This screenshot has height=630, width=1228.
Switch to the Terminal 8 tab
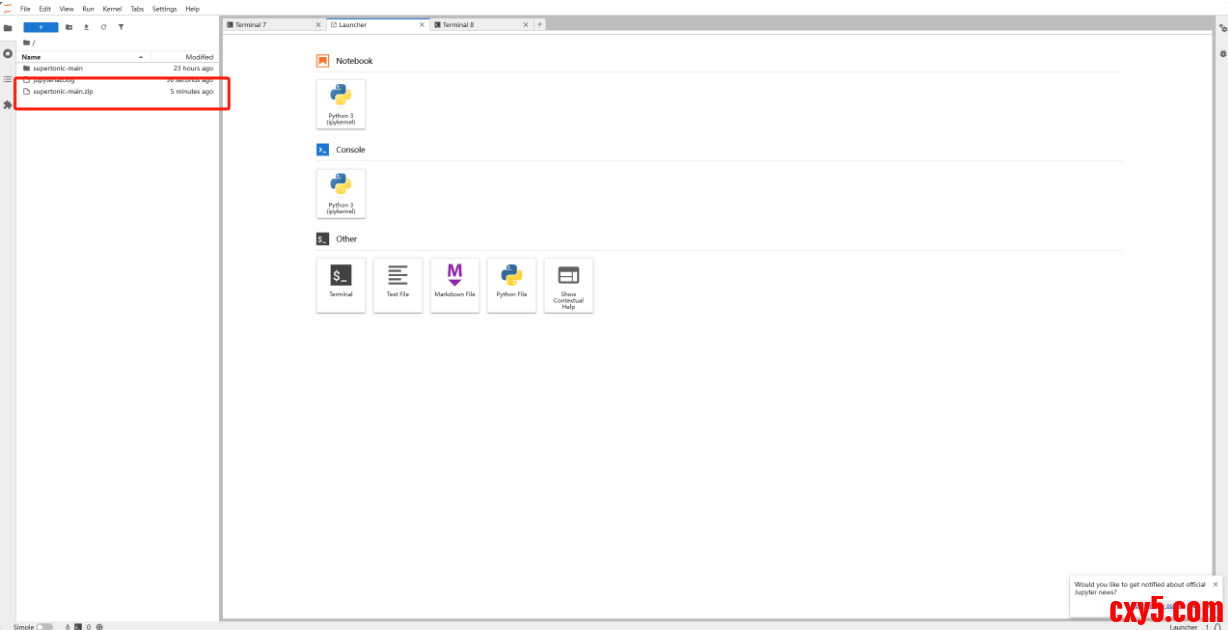[x=458, y=25]
